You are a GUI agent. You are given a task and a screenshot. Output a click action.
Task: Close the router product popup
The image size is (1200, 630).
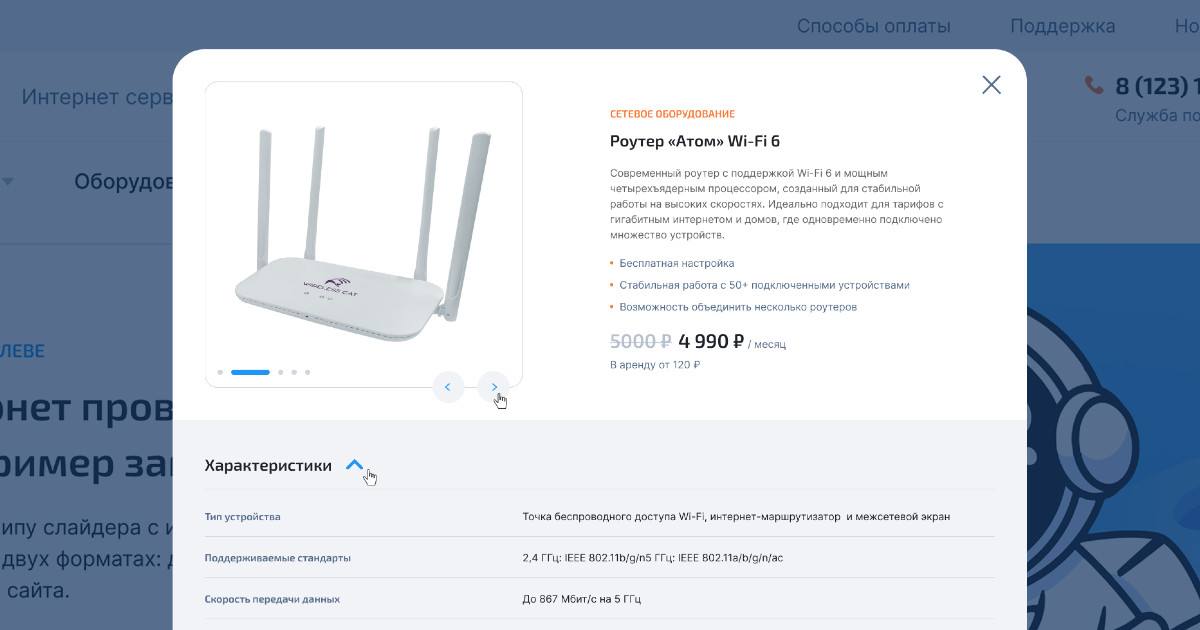pyautogui.click(x=991, y=85)
